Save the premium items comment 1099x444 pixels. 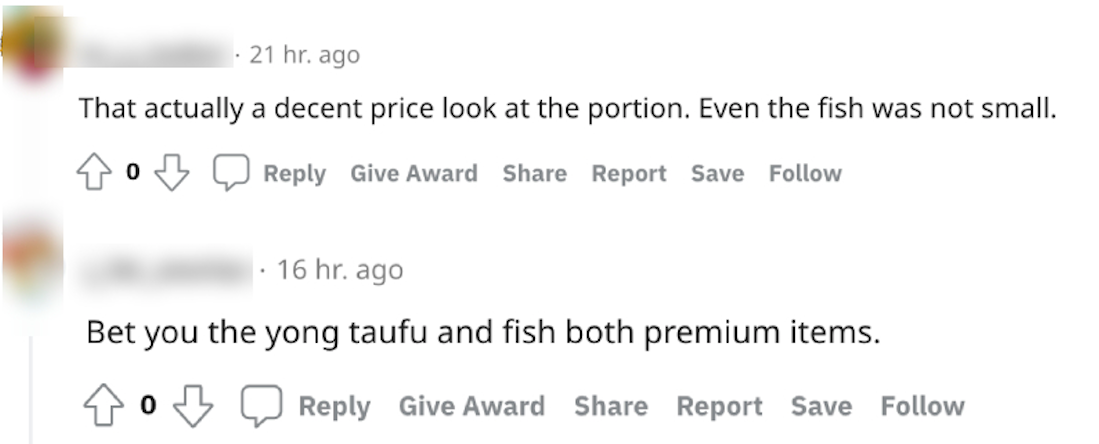pos(821,406)
